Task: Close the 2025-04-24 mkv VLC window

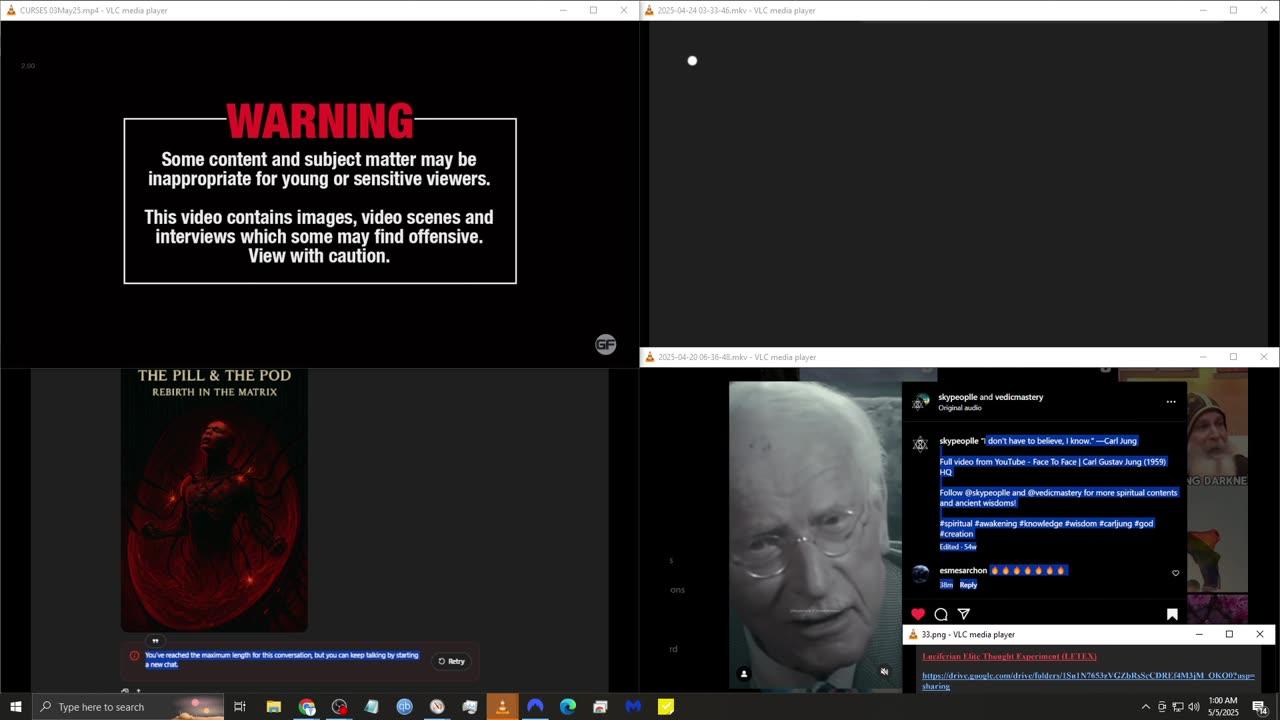Action: [1263, 10]
